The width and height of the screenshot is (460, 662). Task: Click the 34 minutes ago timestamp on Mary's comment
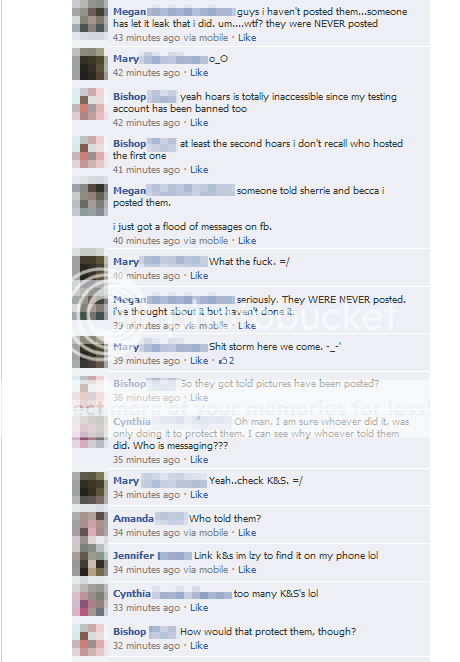tap(146, 495)
